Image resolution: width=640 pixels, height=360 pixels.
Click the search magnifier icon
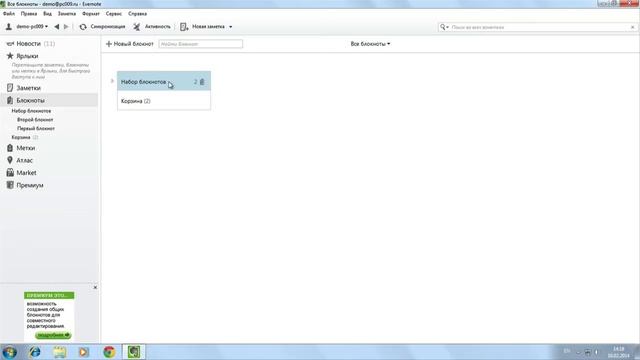point(443,27)
